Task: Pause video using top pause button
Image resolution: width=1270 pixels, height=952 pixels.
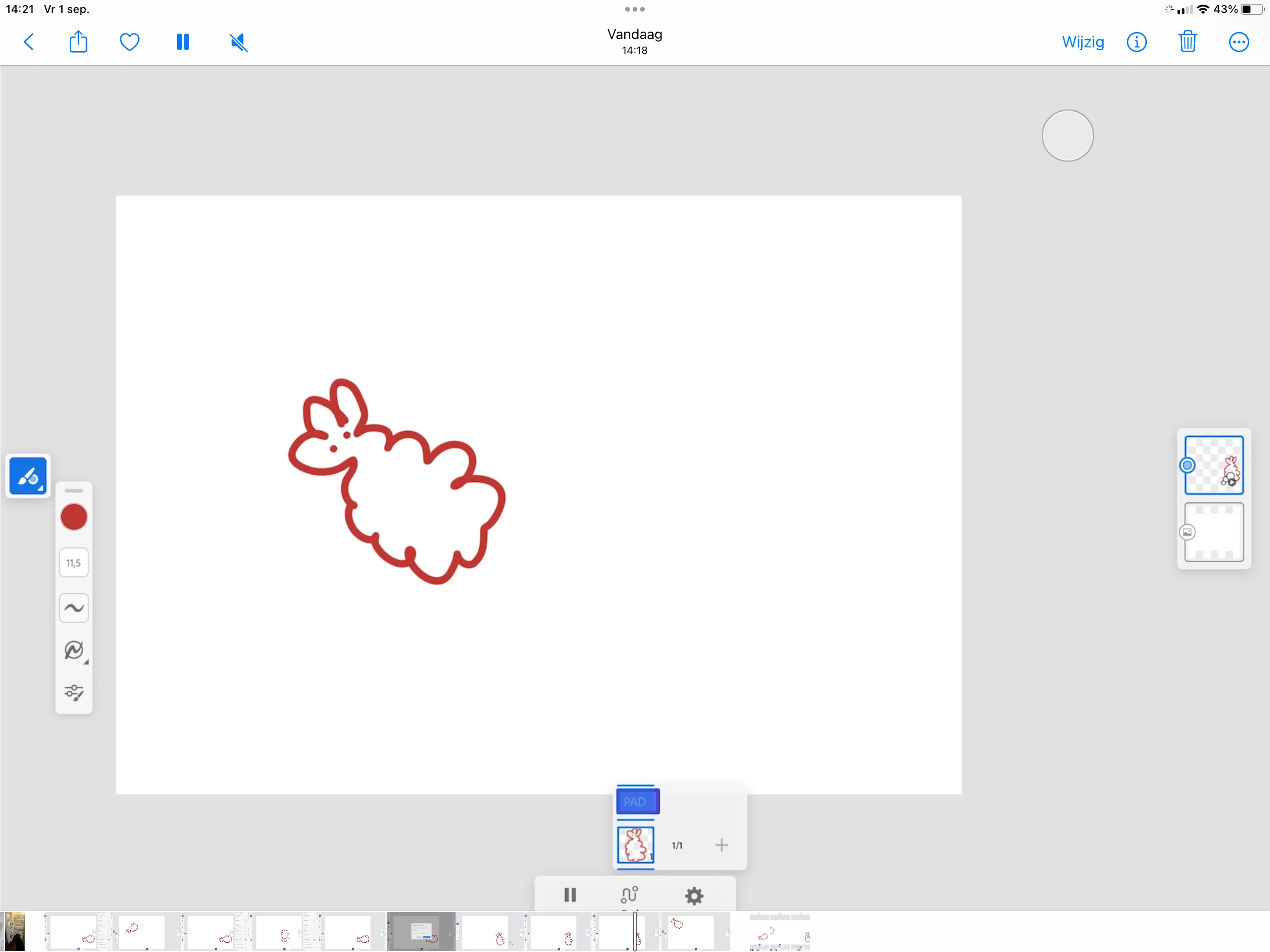Action: coord(183,42)
